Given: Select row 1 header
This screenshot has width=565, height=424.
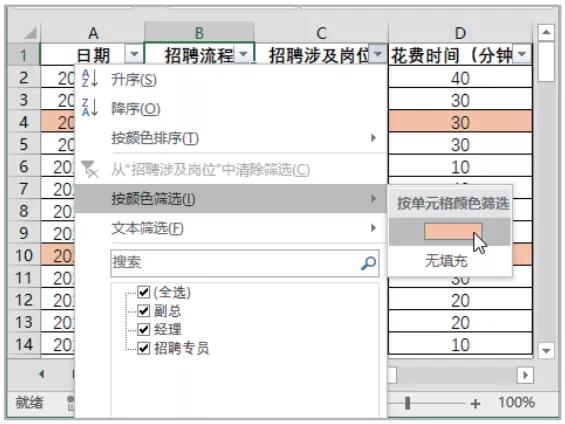Looking at the screenshot, I should 23,55.
